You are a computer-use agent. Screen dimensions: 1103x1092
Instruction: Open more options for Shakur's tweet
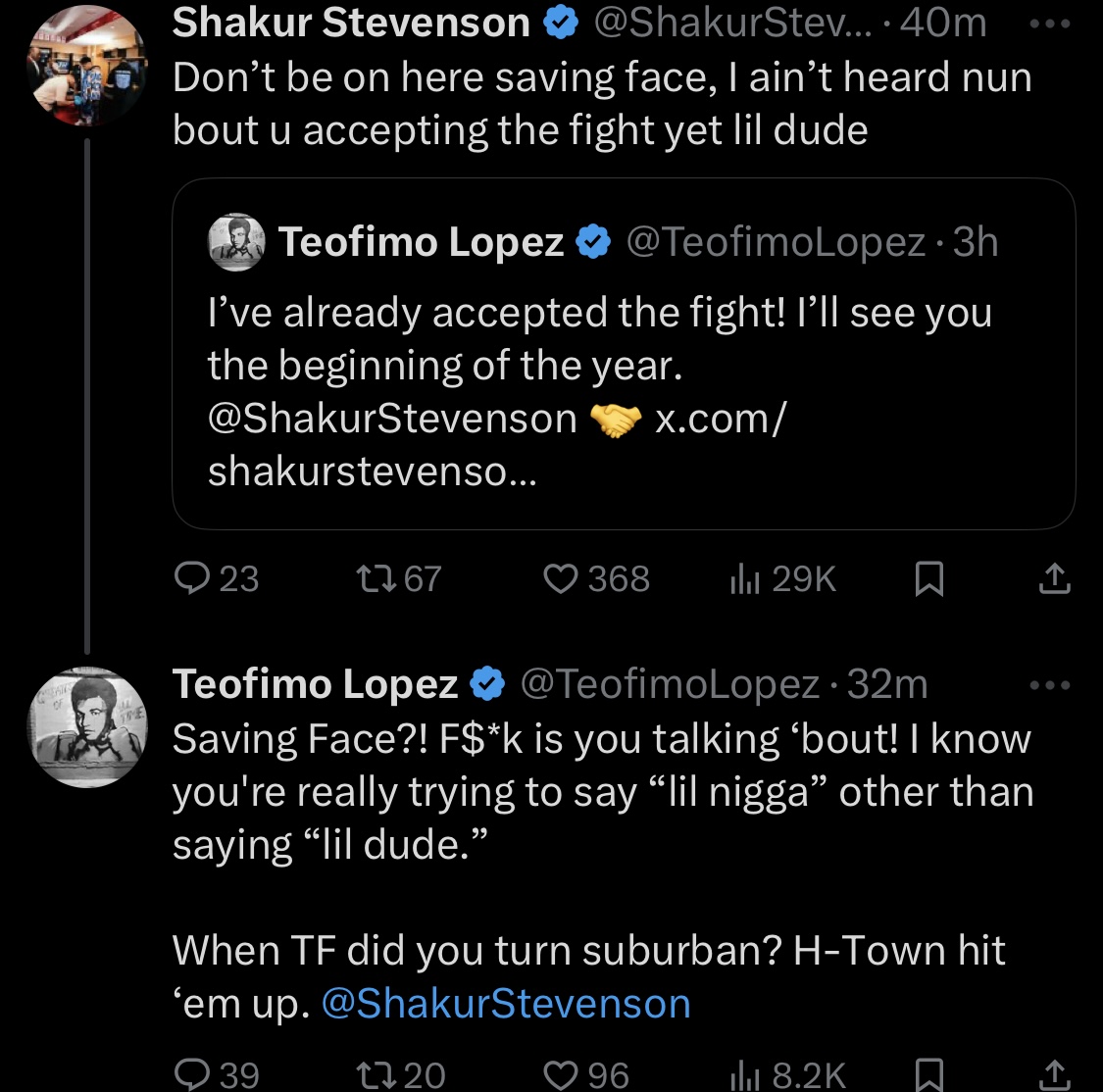1052,24
